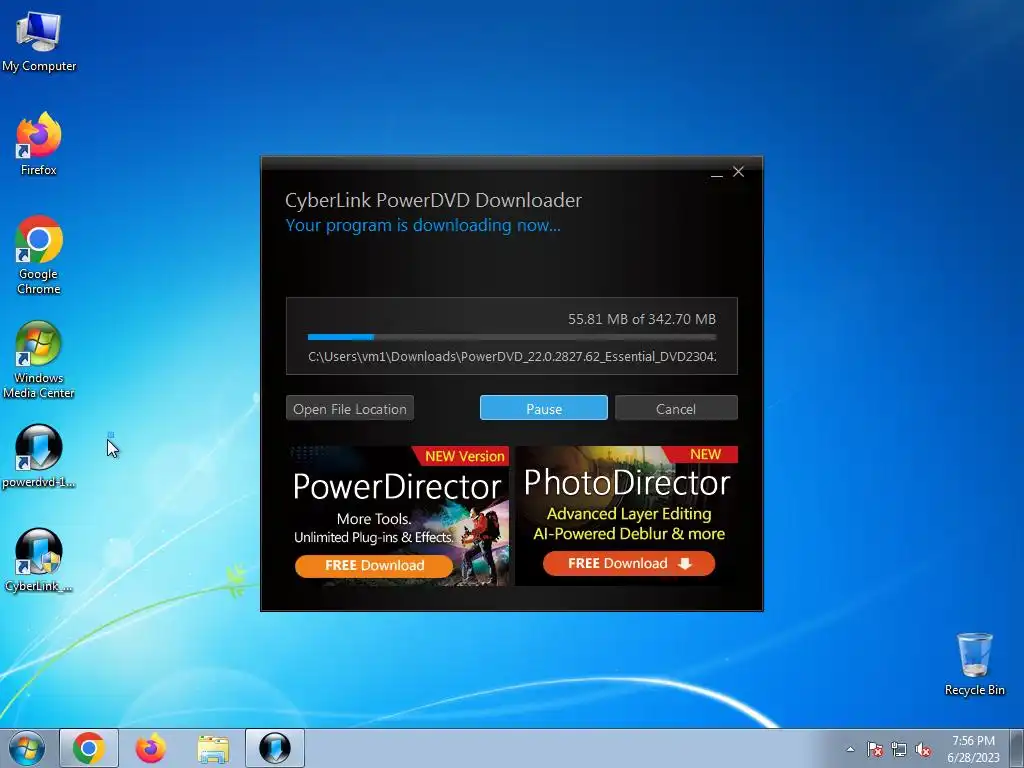Select the Google Chrome desktop shortcut

click(39, 255)
